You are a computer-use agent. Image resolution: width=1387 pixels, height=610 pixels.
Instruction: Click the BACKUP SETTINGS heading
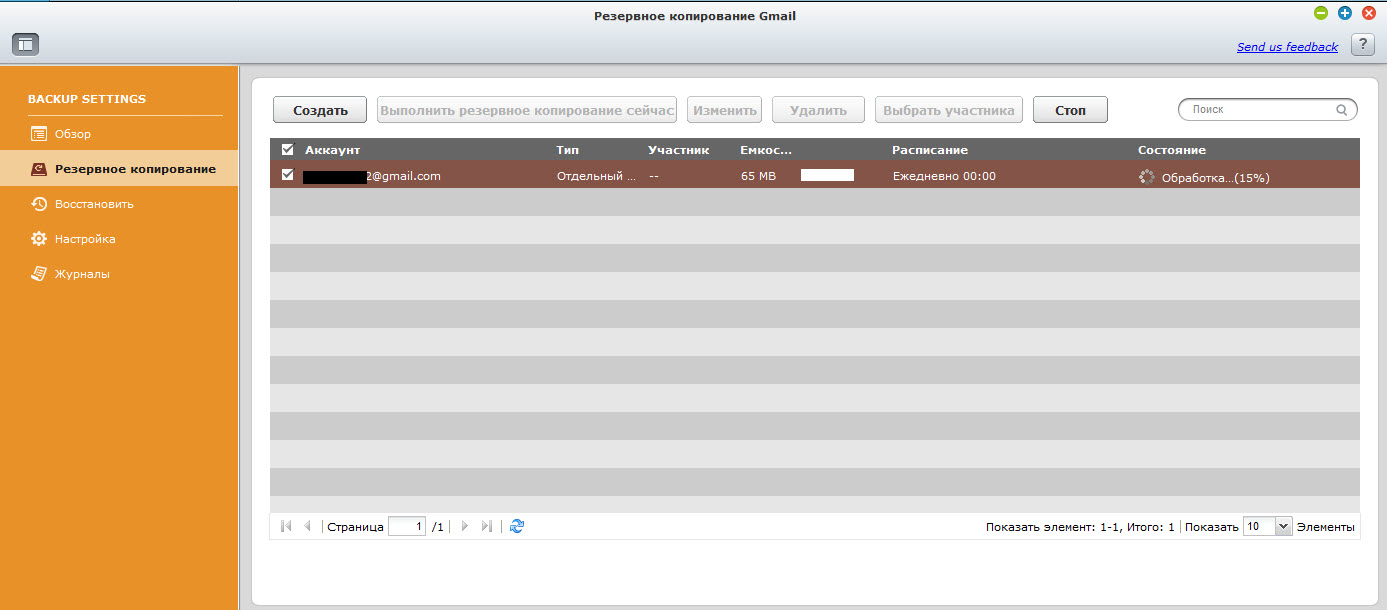pos(87,99)
